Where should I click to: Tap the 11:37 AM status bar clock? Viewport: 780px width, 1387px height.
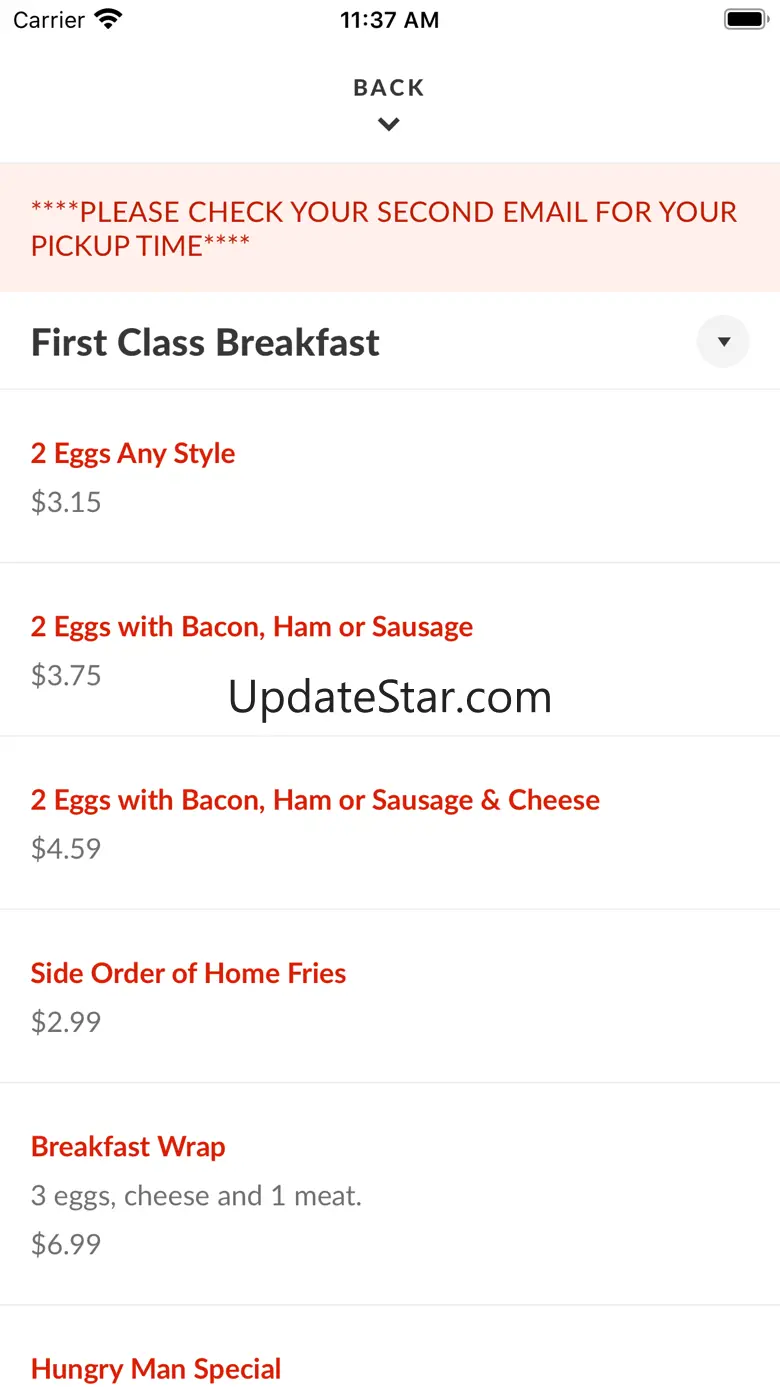pos(389,20)
